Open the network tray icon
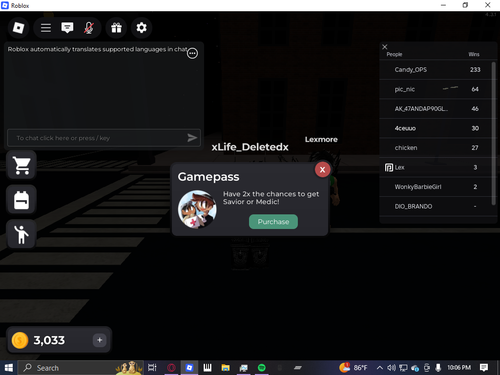This screenshot has width=500, height=375. [x=403, y=368]
